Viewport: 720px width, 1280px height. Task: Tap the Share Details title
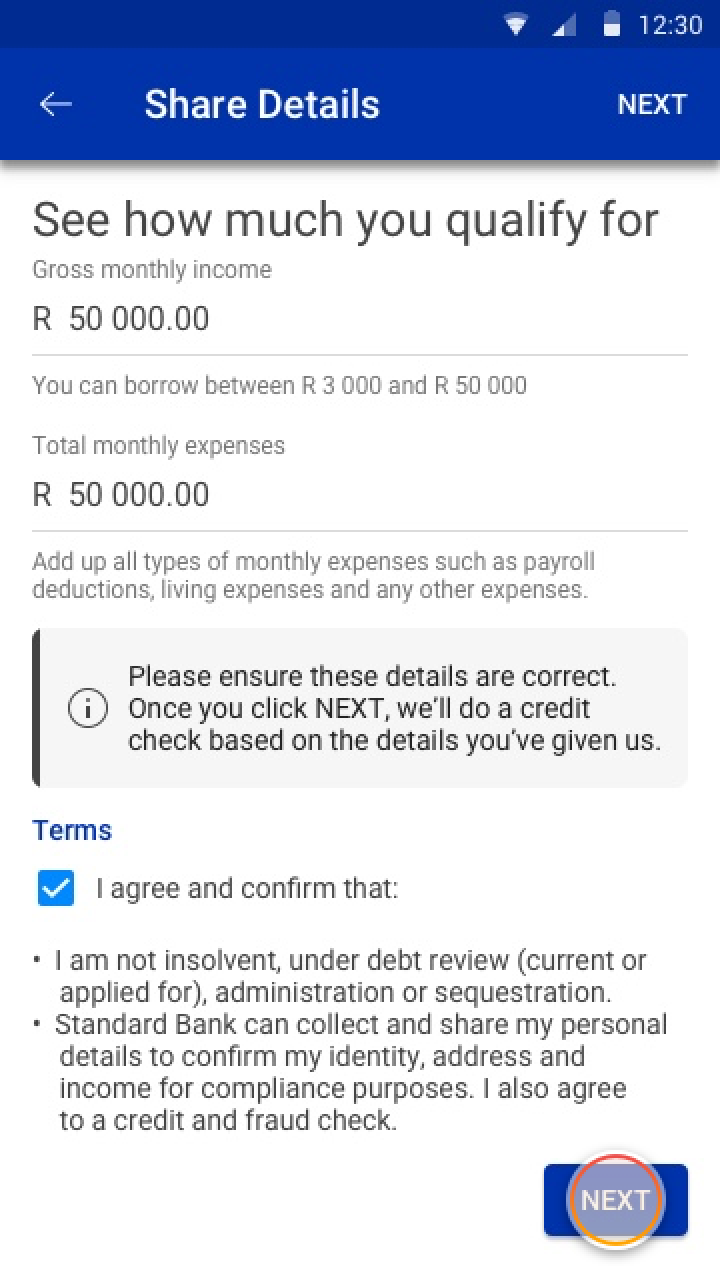tap(262, 104)
